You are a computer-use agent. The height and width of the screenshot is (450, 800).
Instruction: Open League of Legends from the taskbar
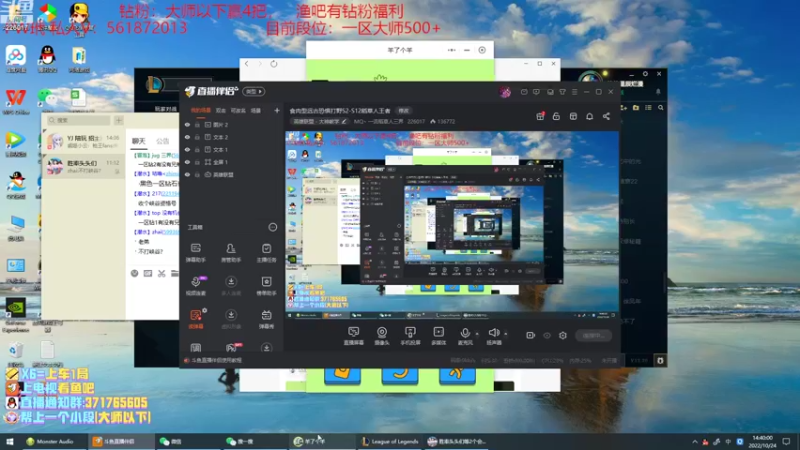(390, 441)
